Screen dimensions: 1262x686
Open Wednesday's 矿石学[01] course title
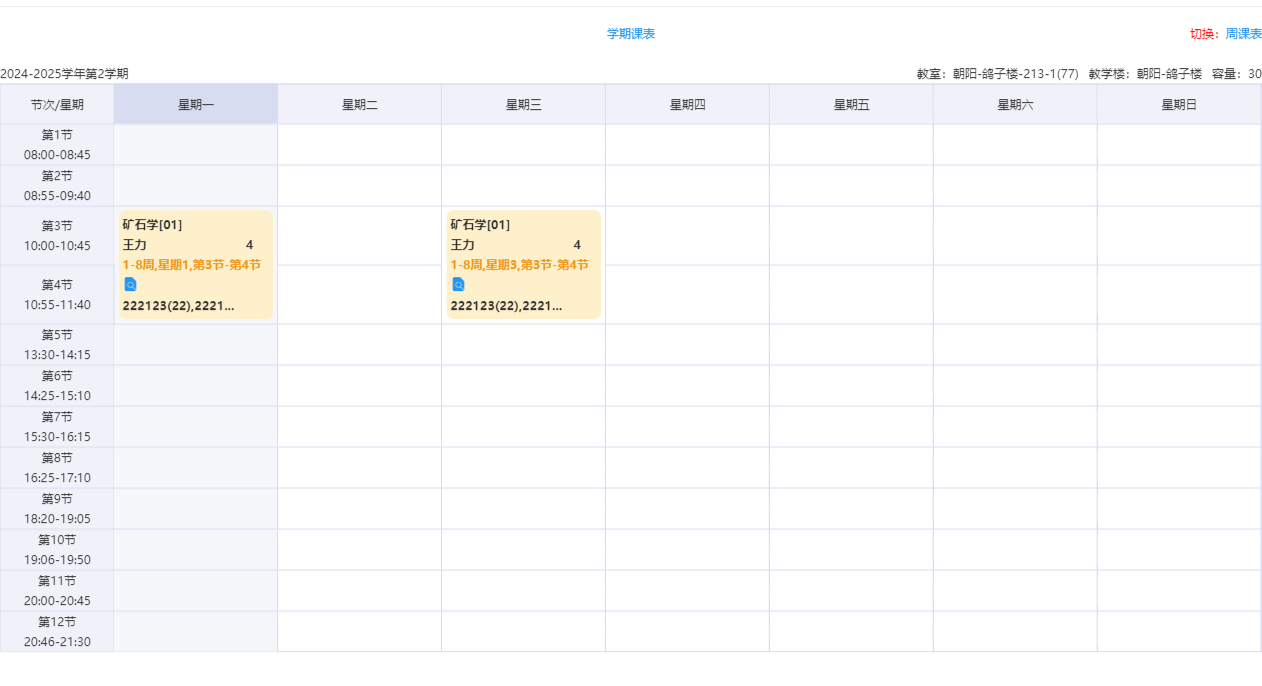tap(480, 225)
